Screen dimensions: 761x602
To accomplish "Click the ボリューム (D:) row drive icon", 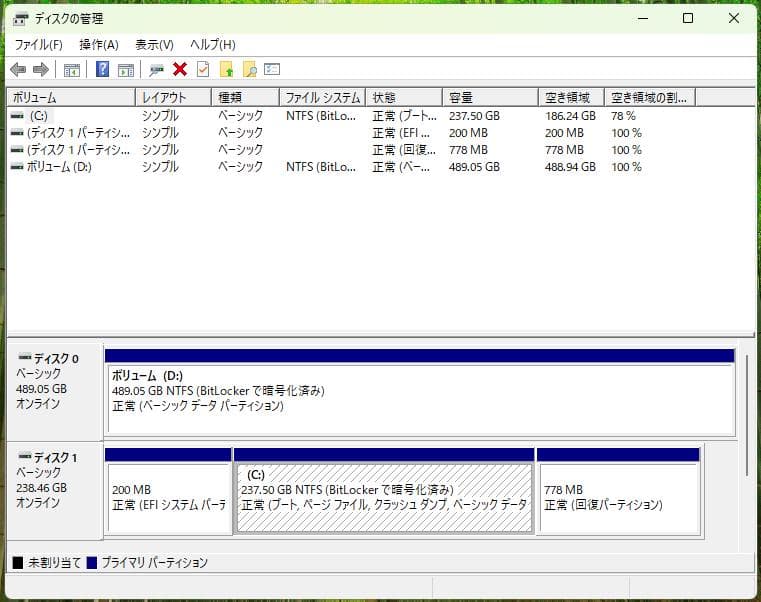I will pos(17,167).
